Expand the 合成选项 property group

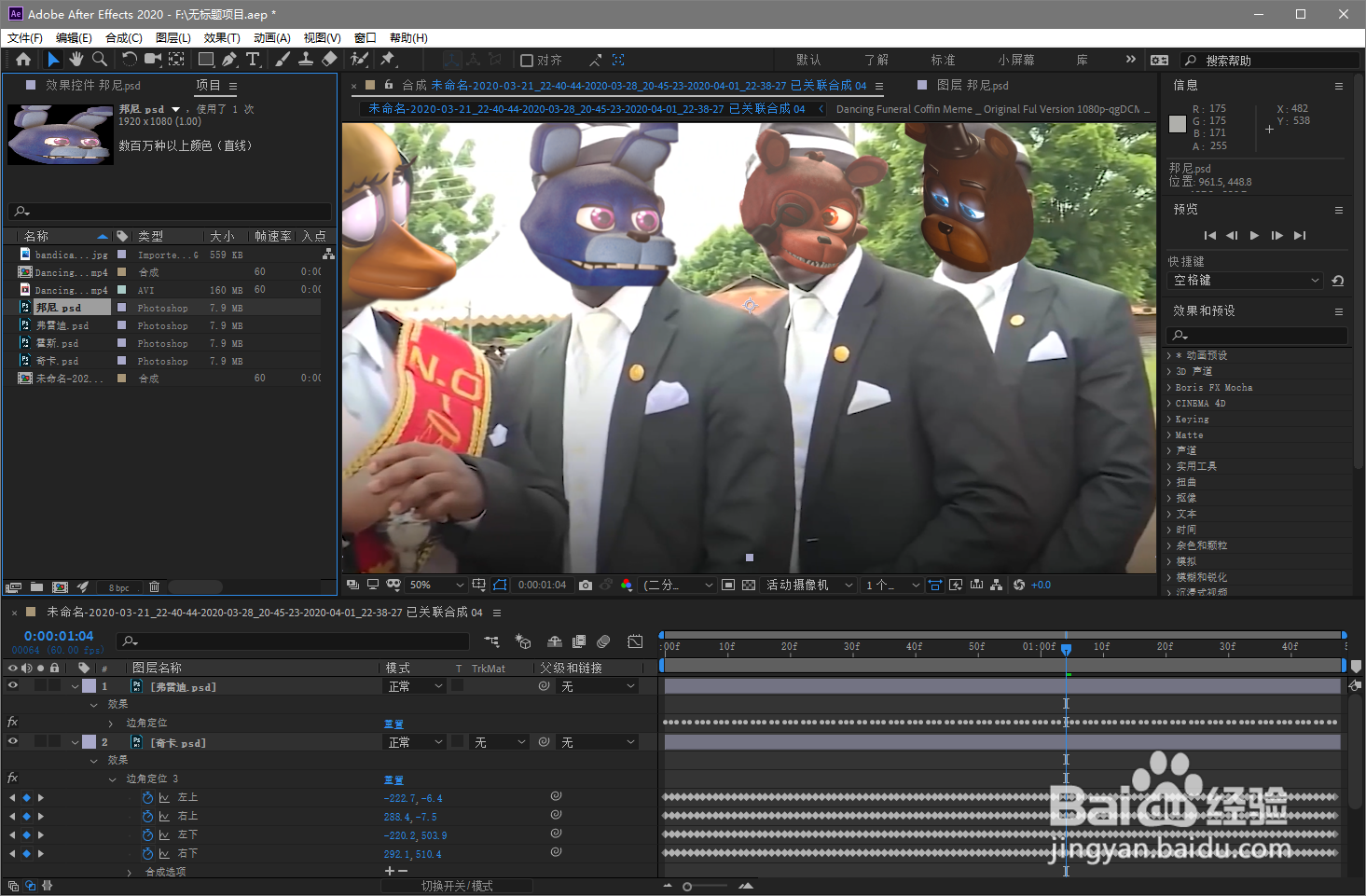pyautogui.click(x=130, y=872)
